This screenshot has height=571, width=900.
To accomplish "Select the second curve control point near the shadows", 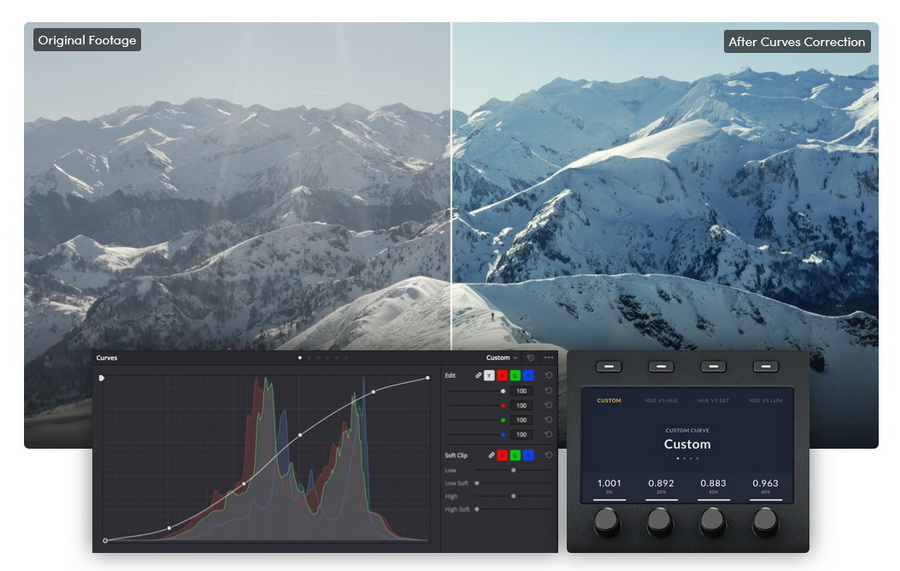I will (169, 528).
